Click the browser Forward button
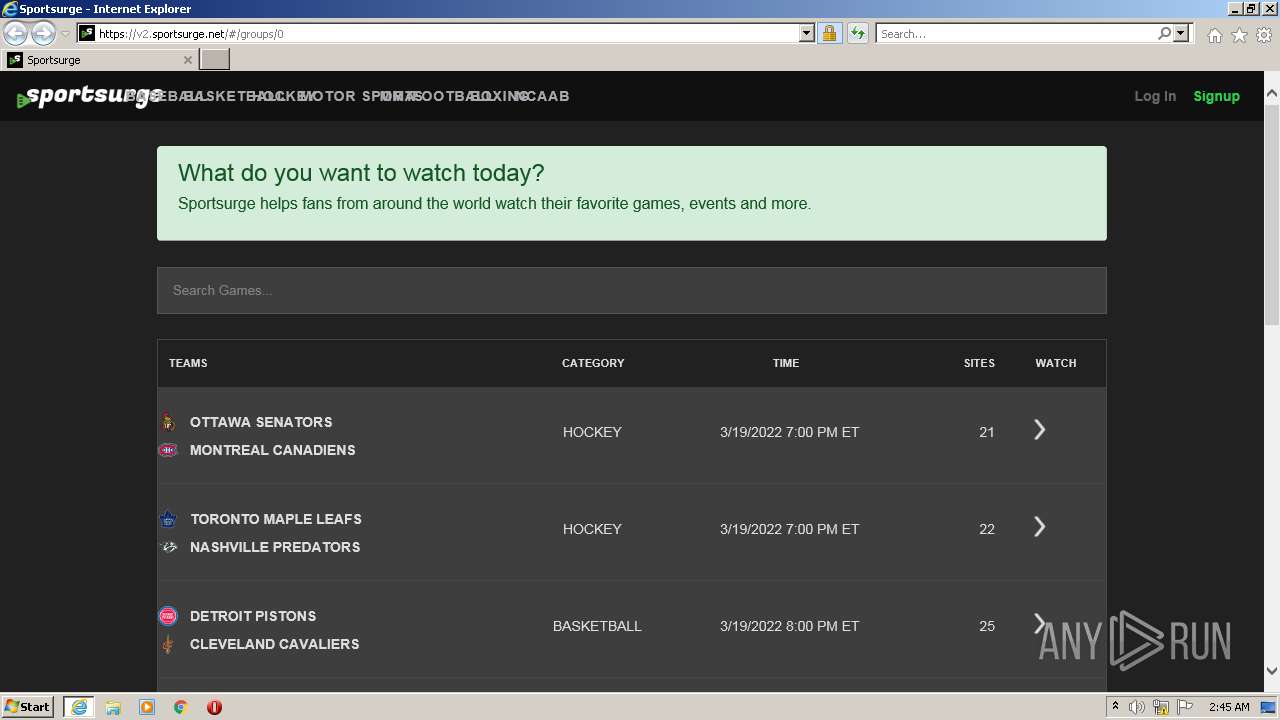 click(x=43, y=33)
